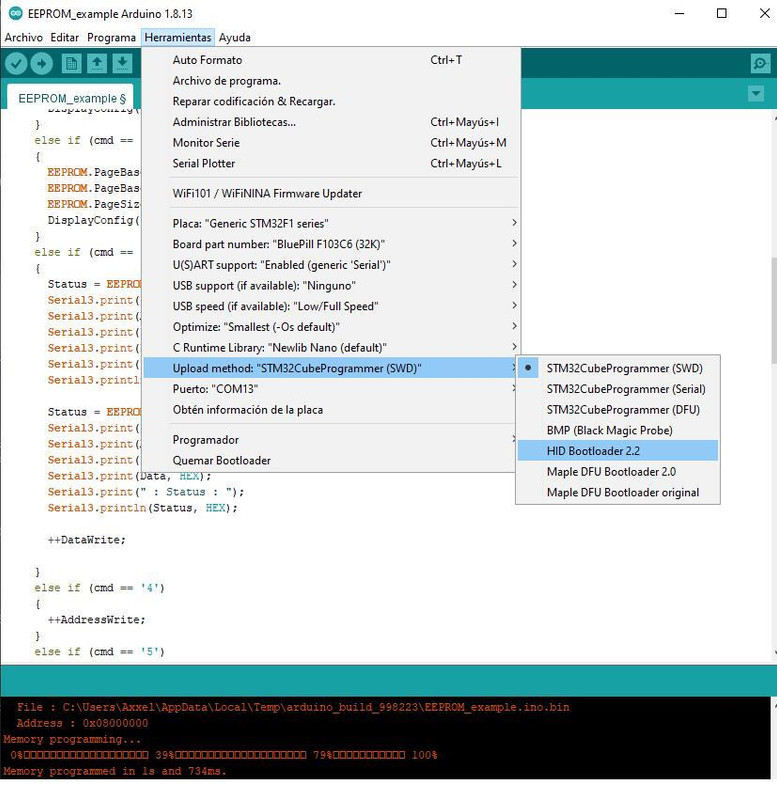Expand the Optimize Smallest submenu
The image size is (777, 800).
[331, 327]
